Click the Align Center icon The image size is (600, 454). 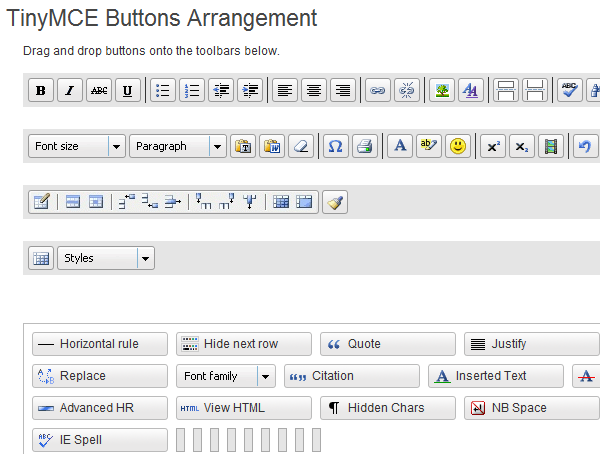314,90
